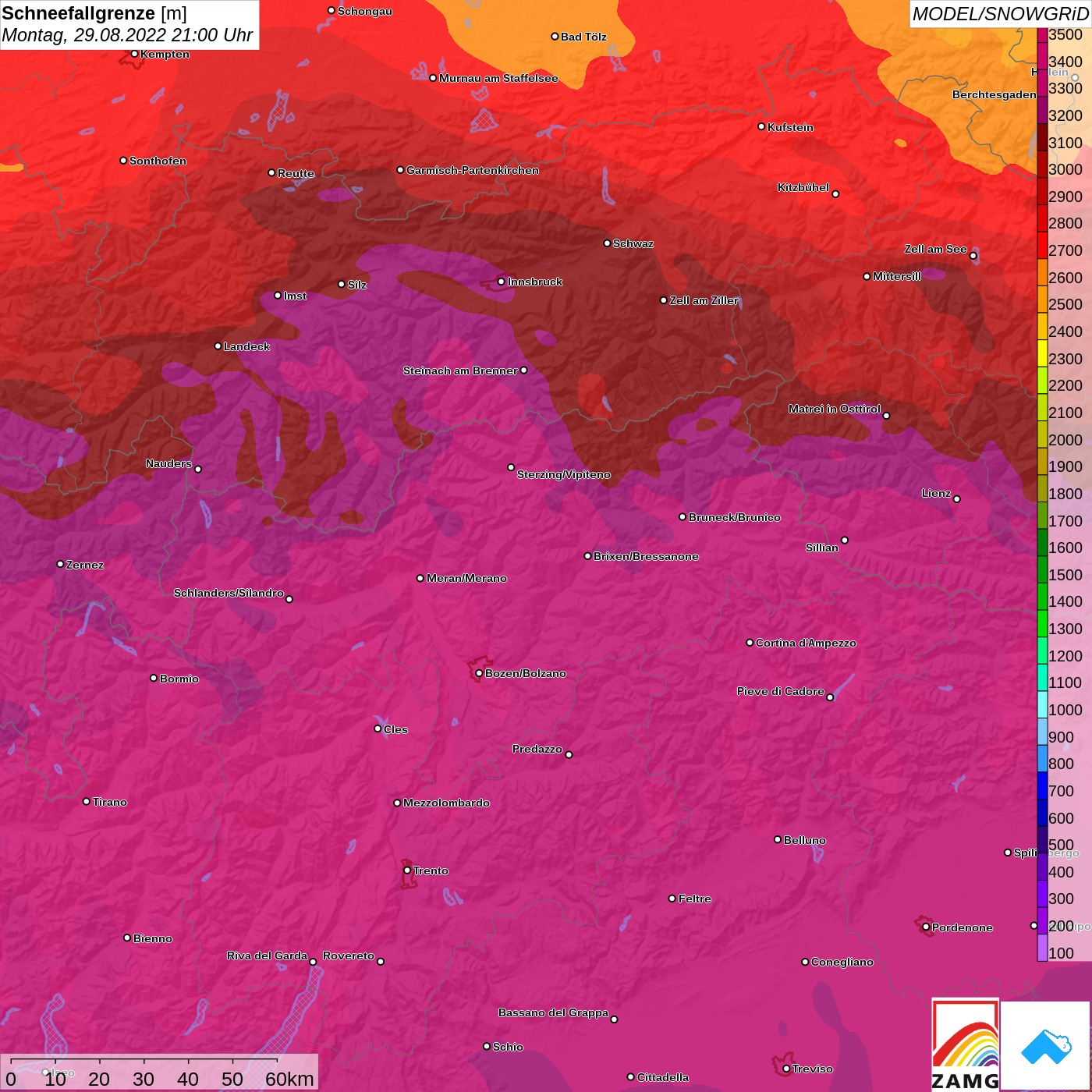The width and height of the screenshot is (1092, 1092).
Task: Click the MODEL/SNOWGRiD label
Action: pyautogui.click(x=1000, y=13)
